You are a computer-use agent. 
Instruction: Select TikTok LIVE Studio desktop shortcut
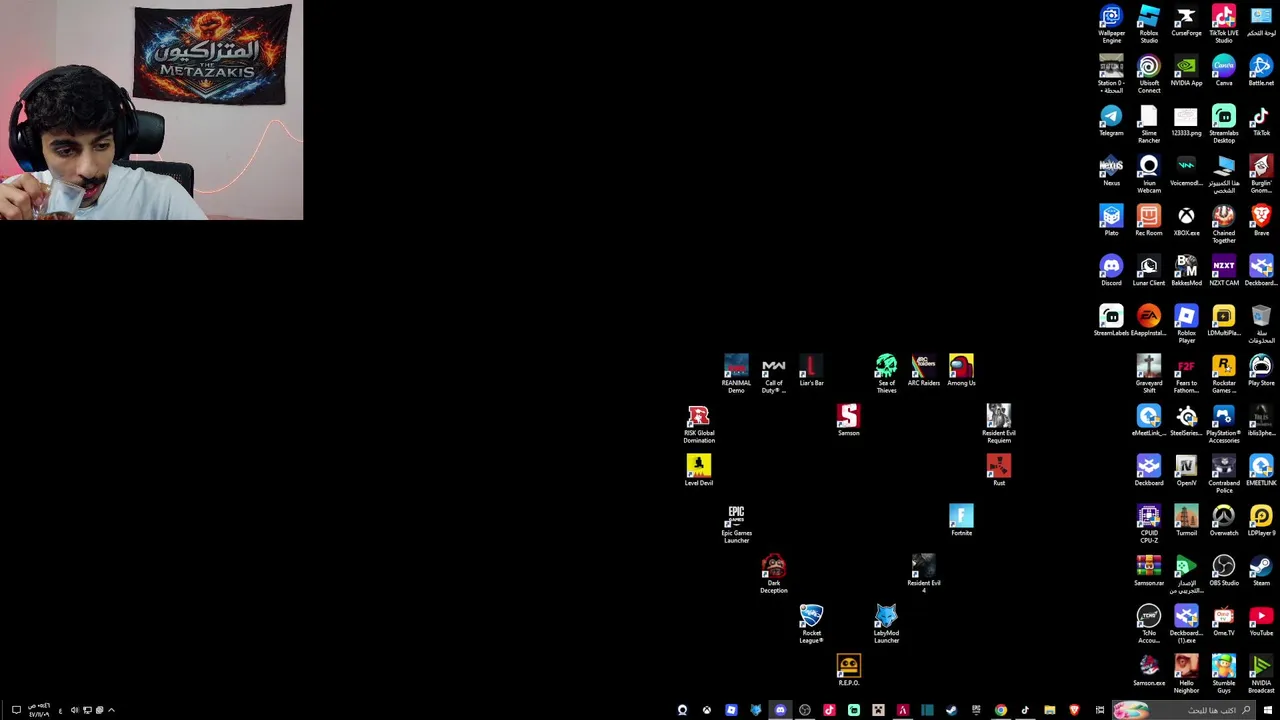[1224, 24]
